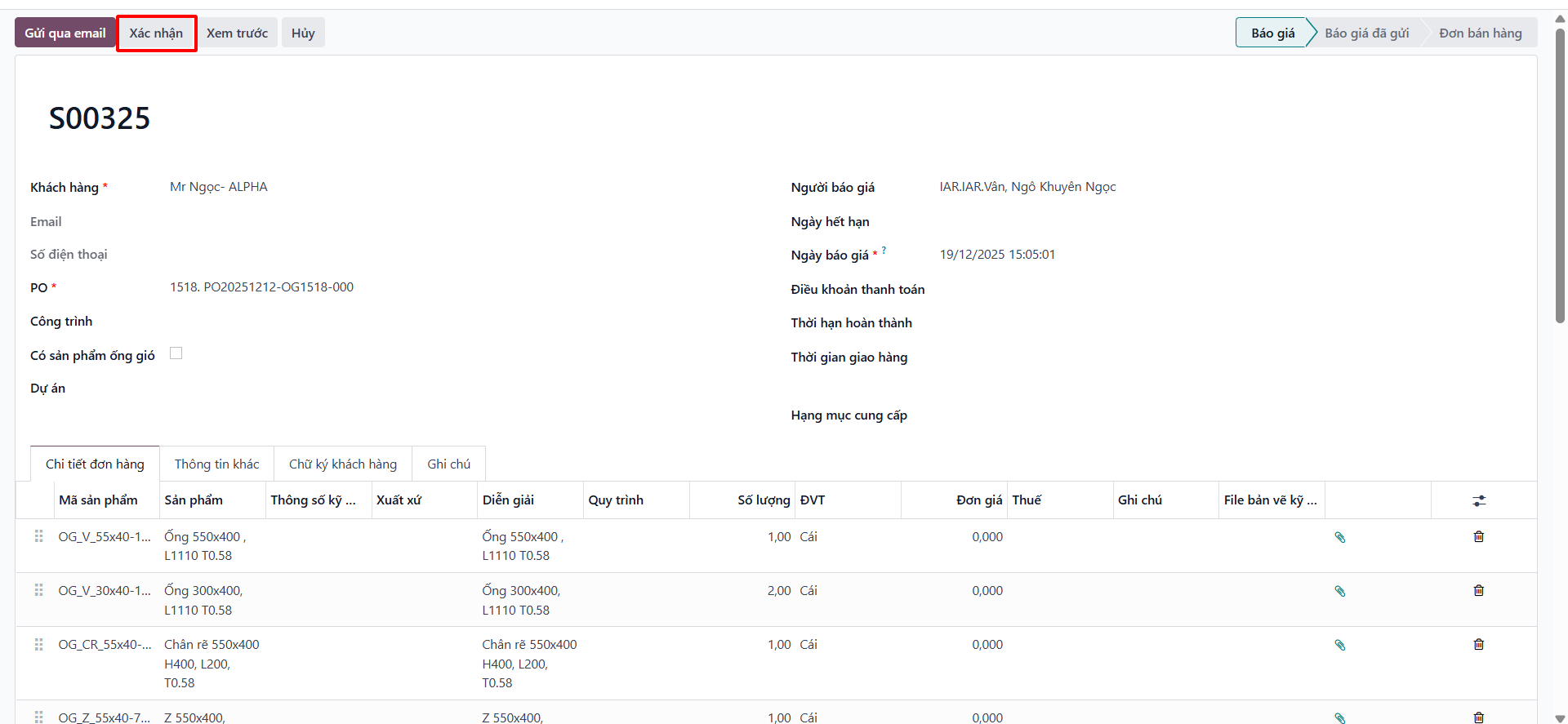Click the PO field value
This screenshot has height=724, width=1568.
[261, 287]
